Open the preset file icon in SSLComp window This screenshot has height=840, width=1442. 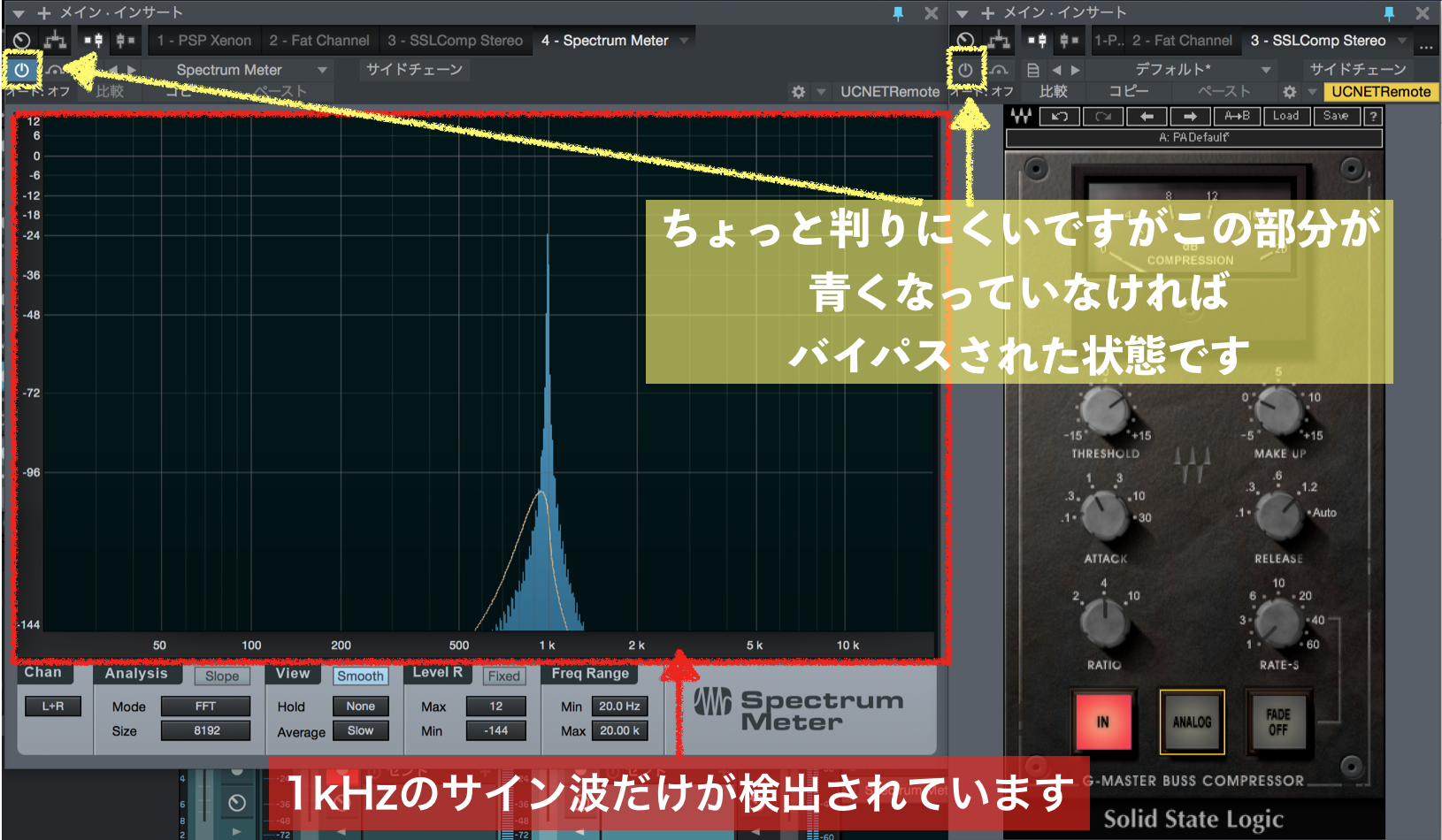[1032, 70]
